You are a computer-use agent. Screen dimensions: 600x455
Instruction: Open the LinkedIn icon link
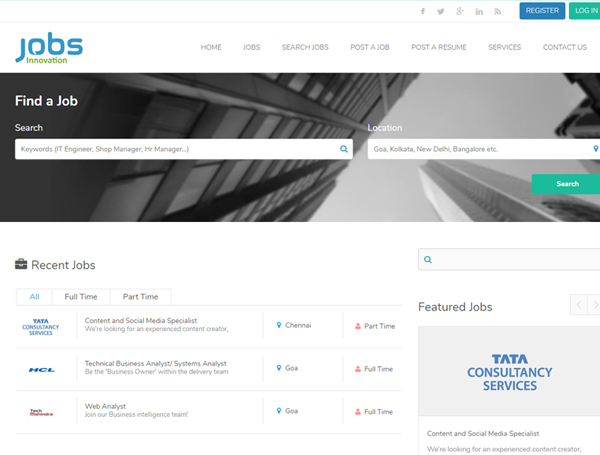click(480, 11)
